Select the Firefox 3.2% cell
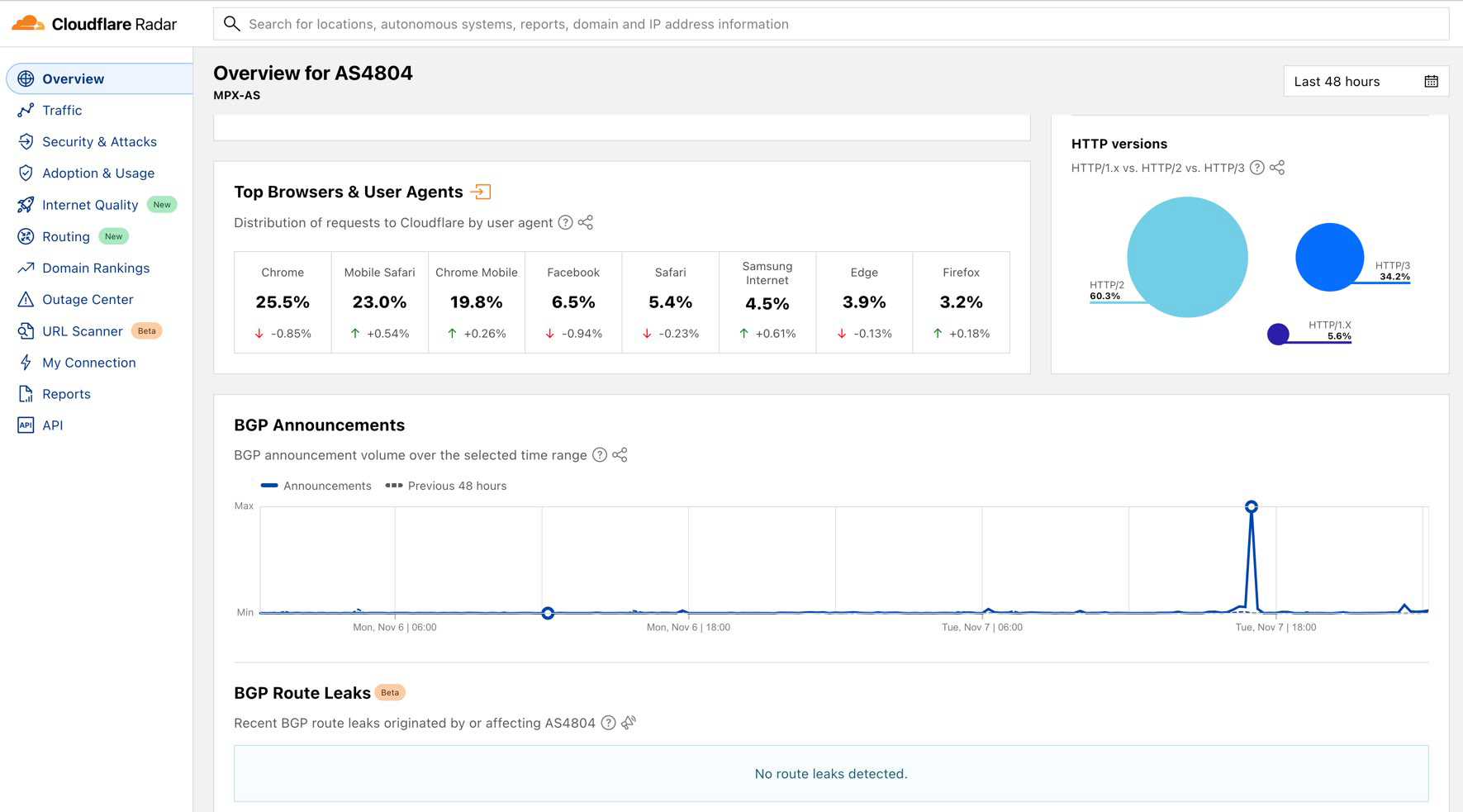The width and height of the screenshot is (1463, 812). tap(961, 302)
